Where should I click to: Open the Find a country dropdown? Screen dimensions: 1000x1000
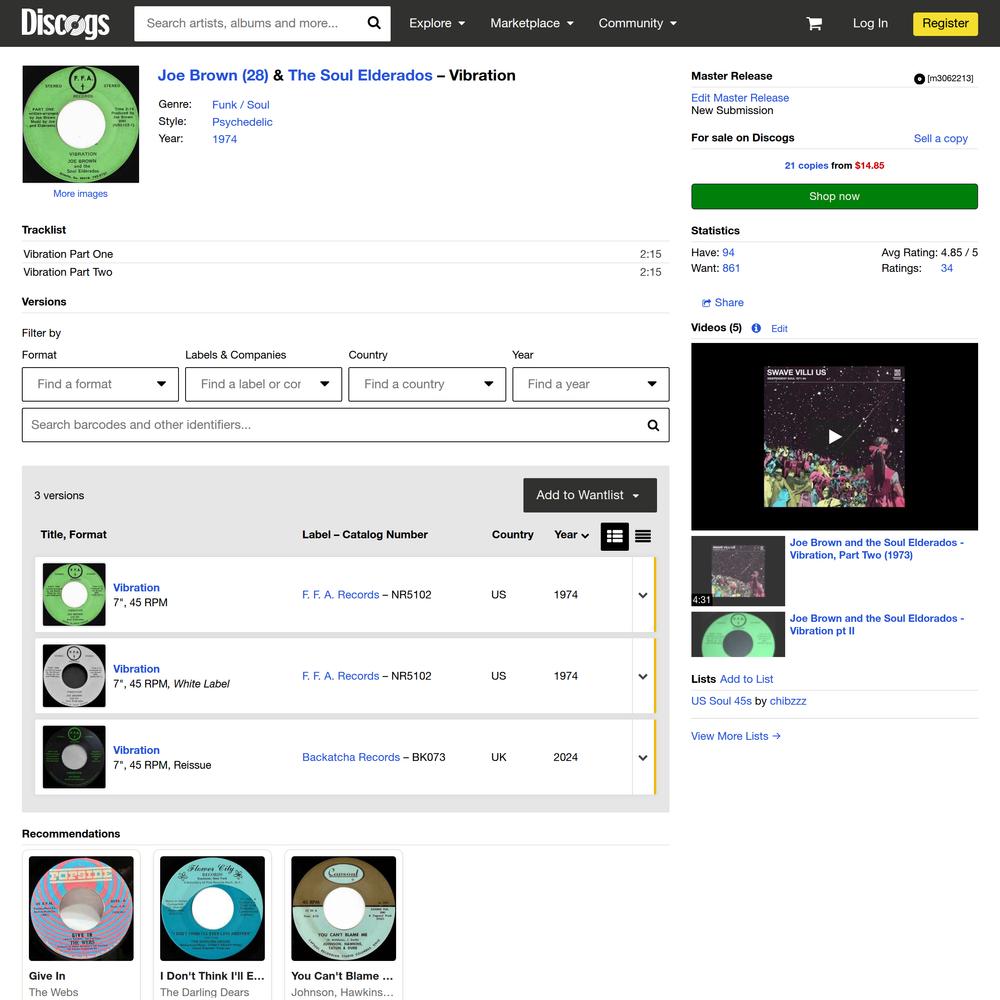[x=427, y=384]
